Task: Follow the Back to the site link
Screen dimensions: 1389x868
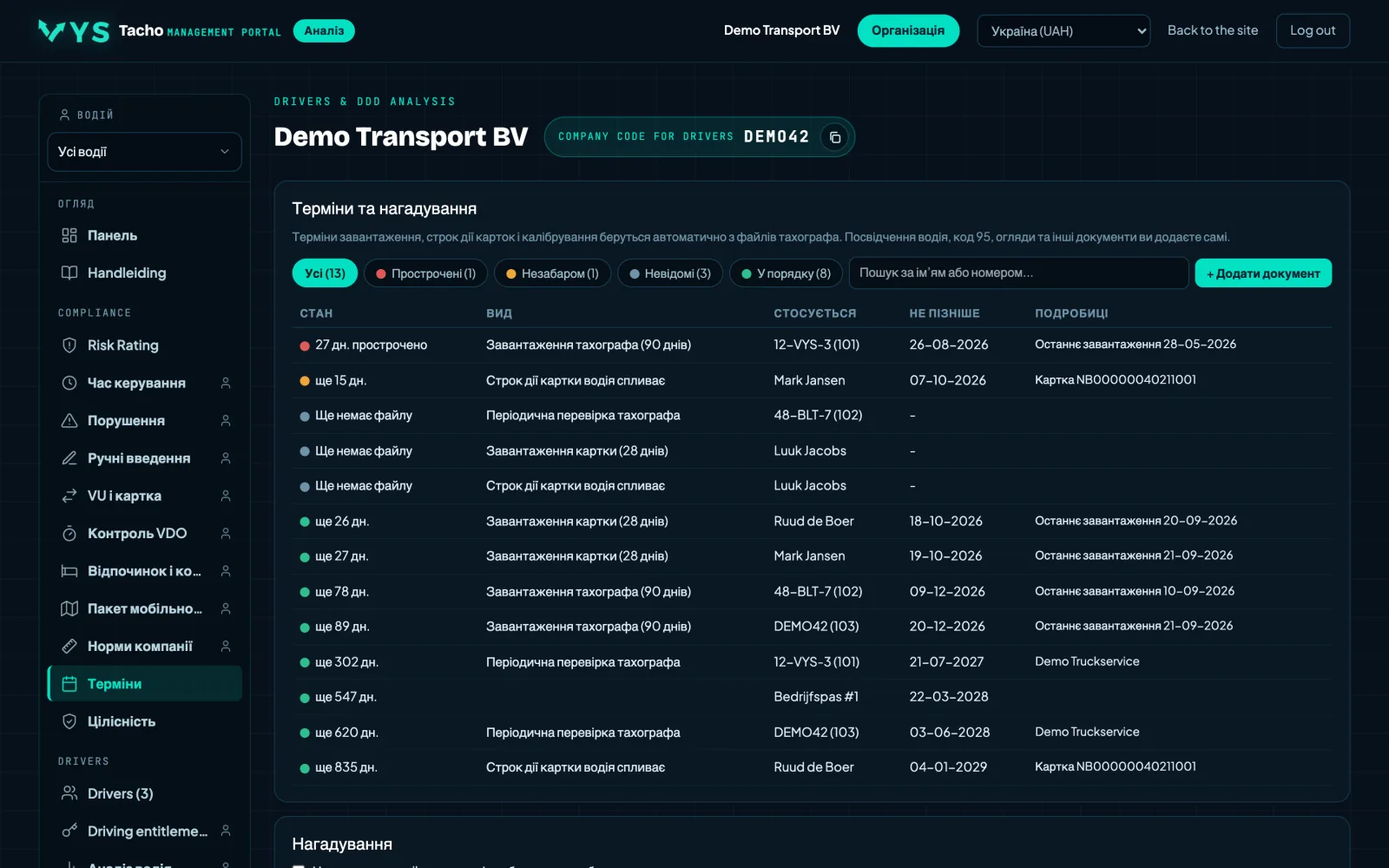Action: 1213,30
